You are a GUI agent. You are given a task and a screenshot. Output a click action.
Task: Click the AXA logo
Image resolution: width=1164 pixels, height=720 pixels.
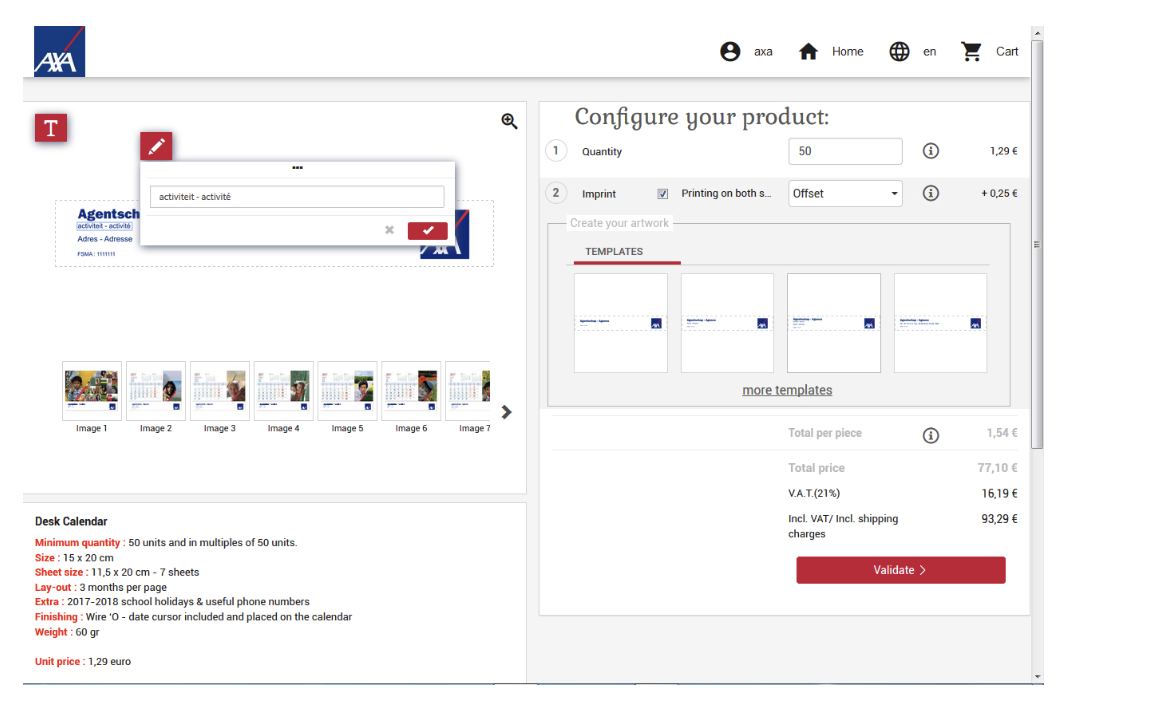click(x=59, y=51)
